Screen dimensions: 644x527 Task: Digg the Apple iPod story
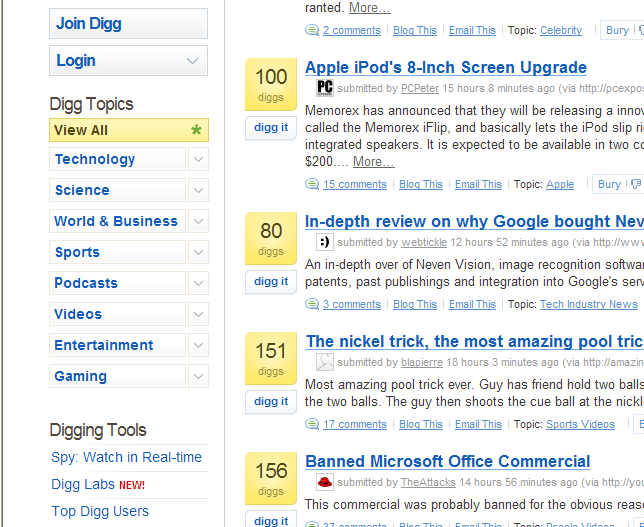[271, 128]
